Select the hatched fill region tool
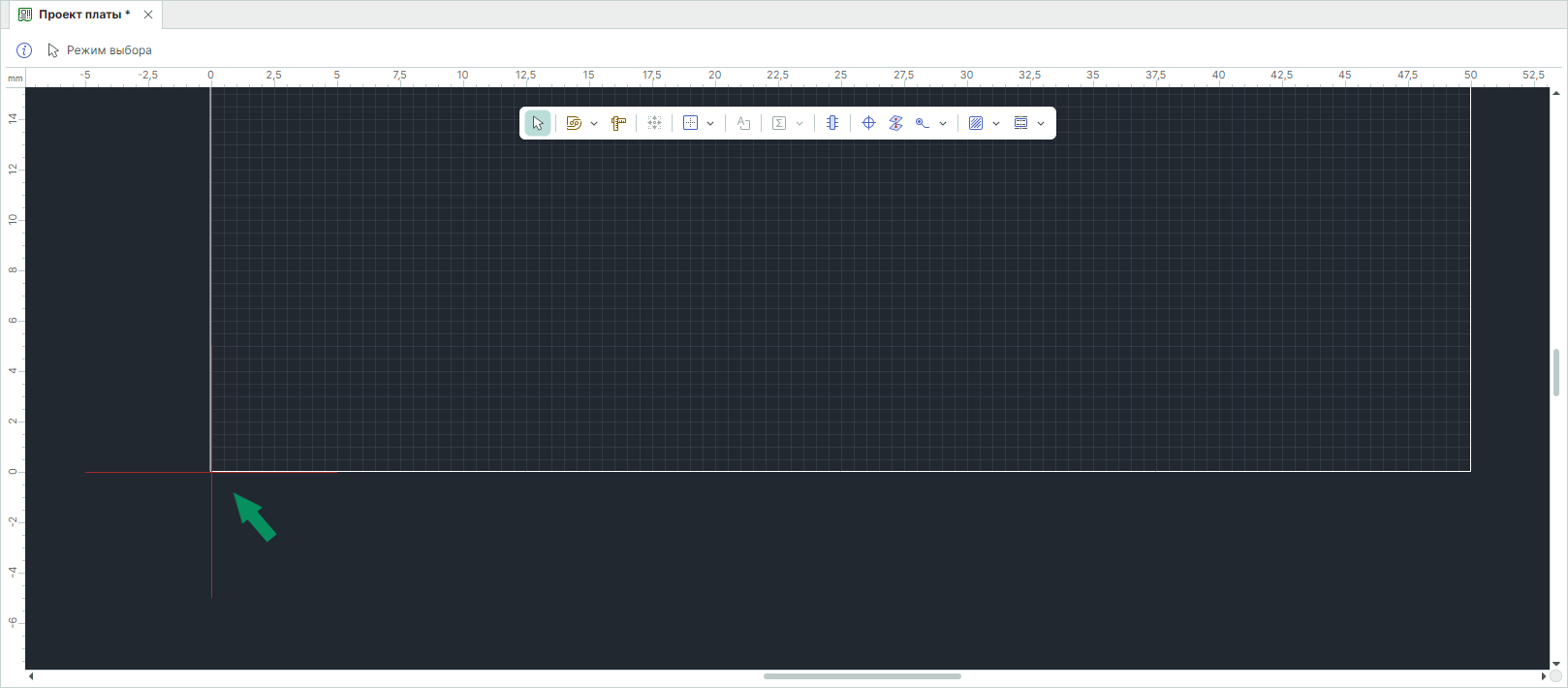 (976, 123)
